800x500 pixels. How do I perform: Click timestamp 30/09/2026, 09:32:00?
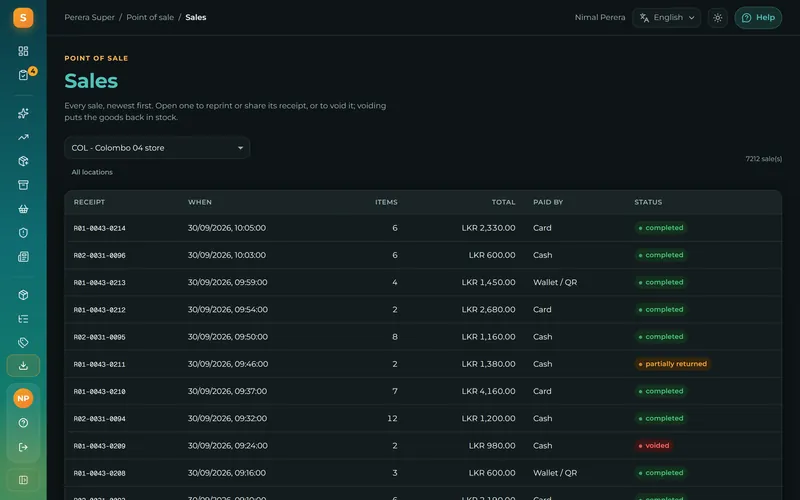tap(228, 418)
